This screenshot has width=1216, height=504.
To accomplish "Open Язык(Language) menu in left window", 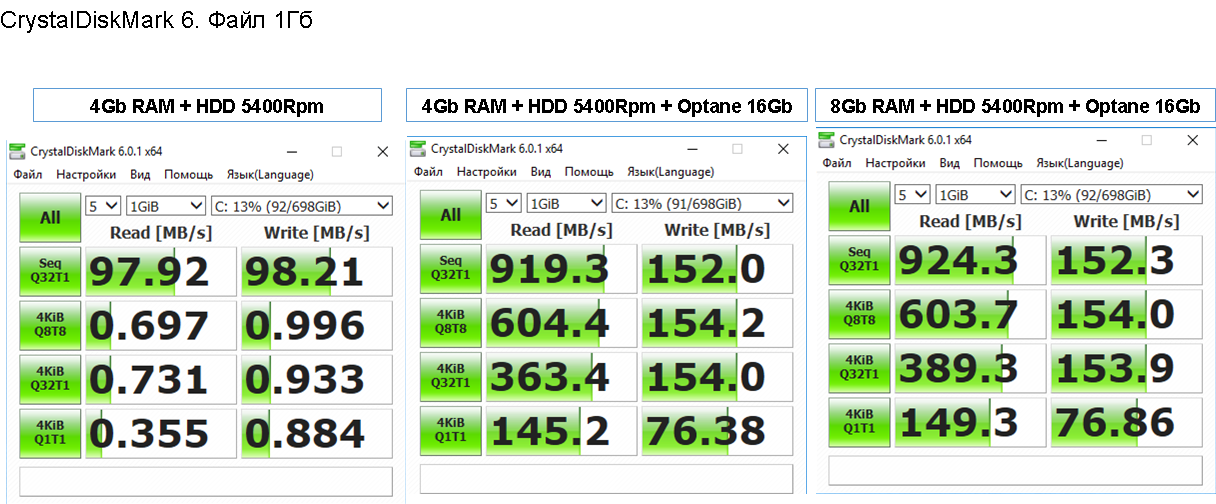I will click(x=270, y=175).
